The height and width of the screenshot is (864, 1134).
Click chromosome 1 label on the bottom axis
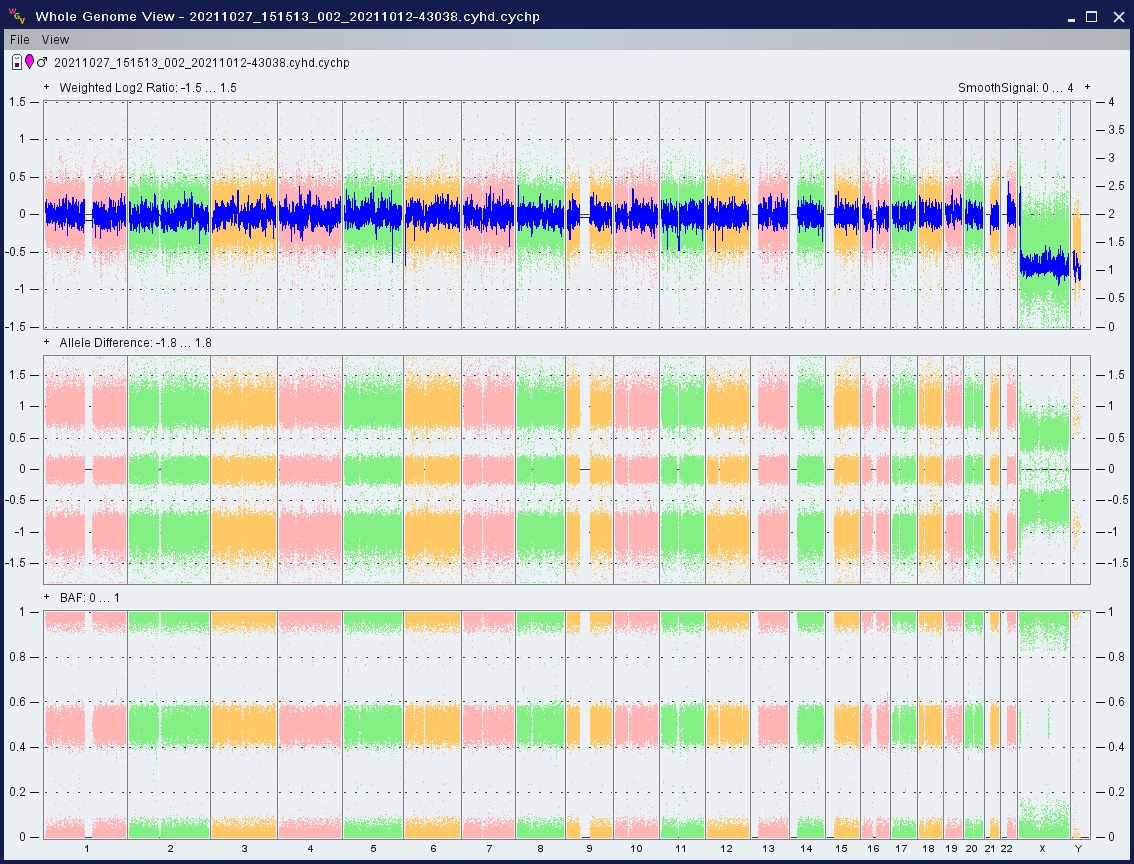pyautogui.click(x=86, y=849)
